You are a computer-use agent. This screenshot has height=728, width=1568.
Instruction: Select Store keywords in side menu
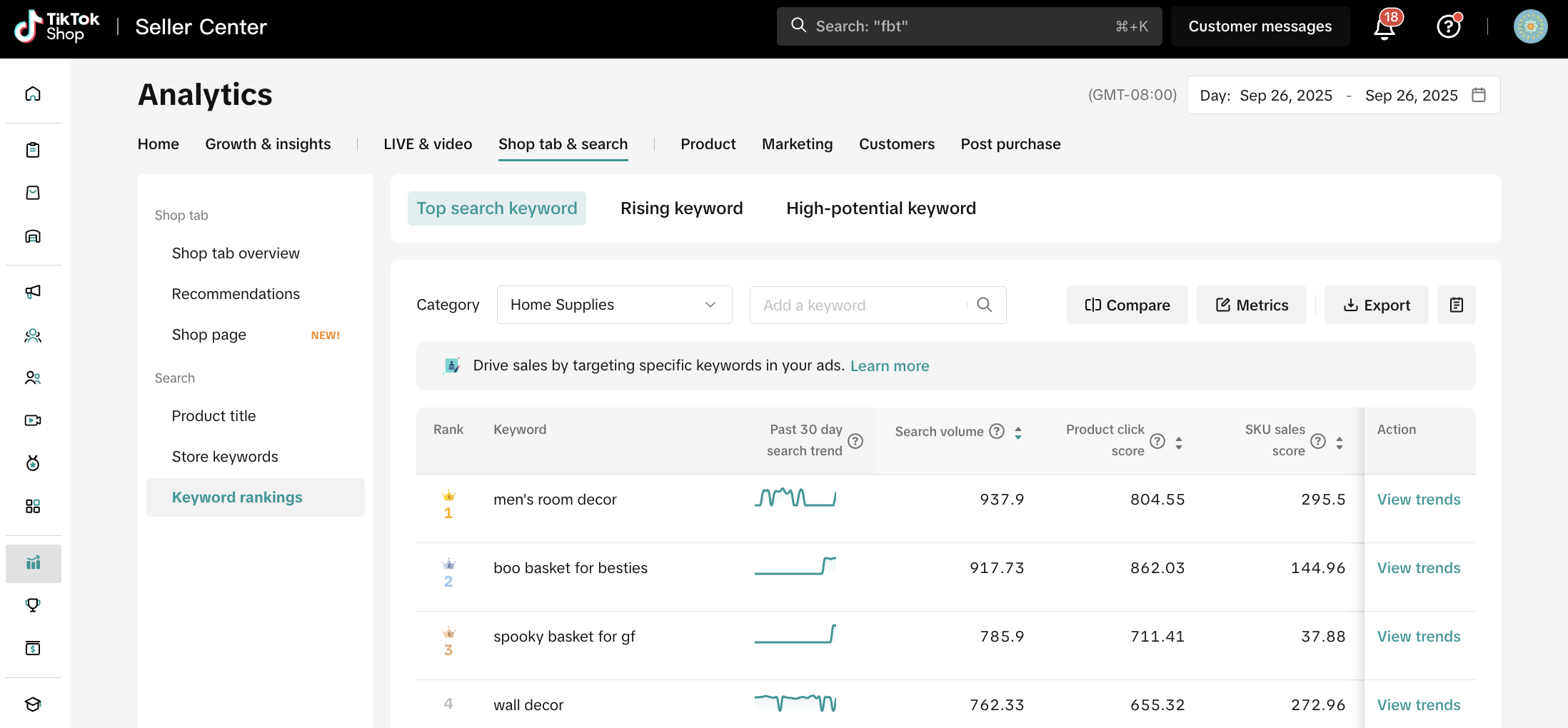click(x=225, y=457)
